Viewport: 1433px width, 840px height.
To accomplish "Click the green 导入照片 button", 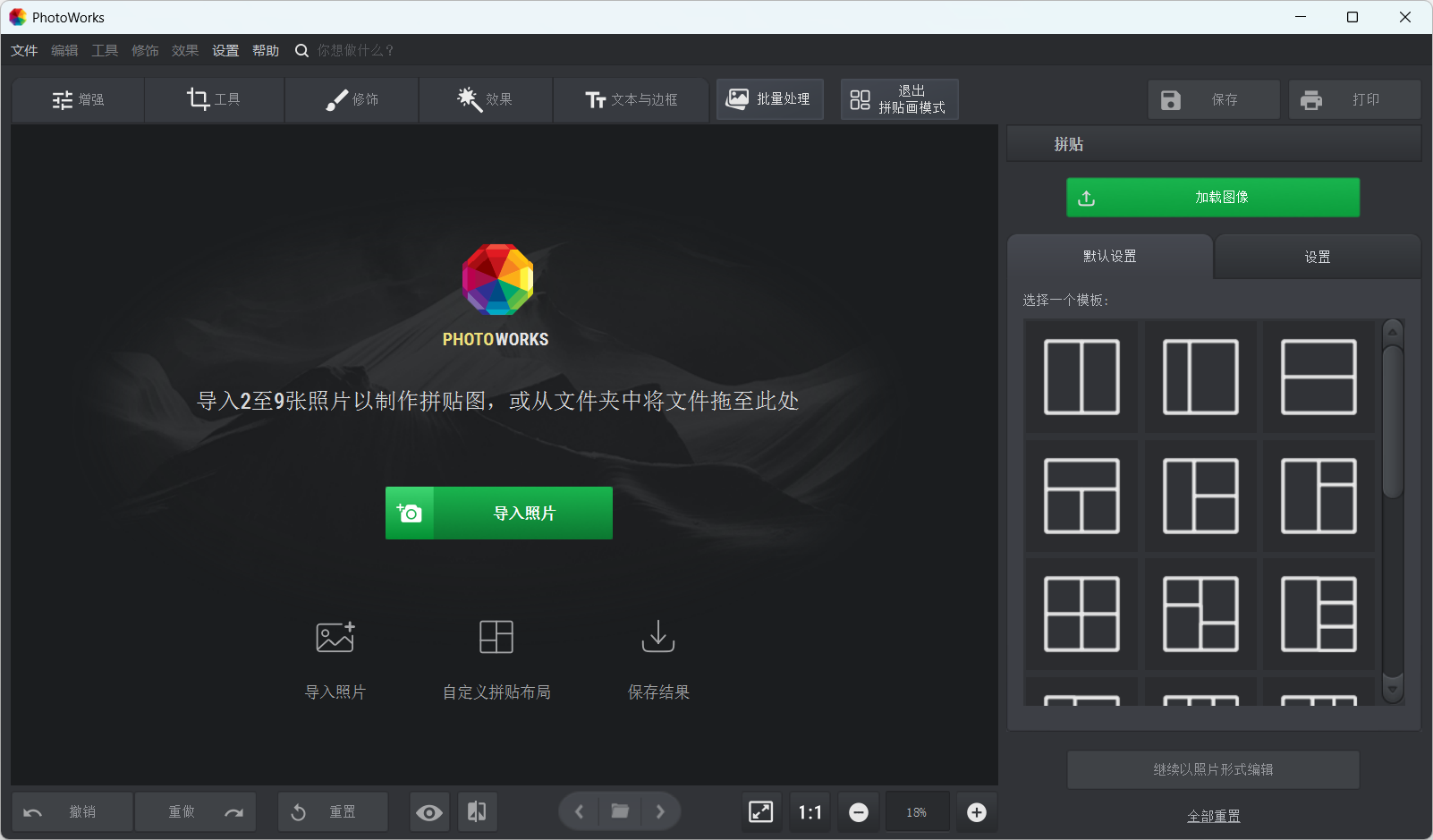I will coord(499,513).
